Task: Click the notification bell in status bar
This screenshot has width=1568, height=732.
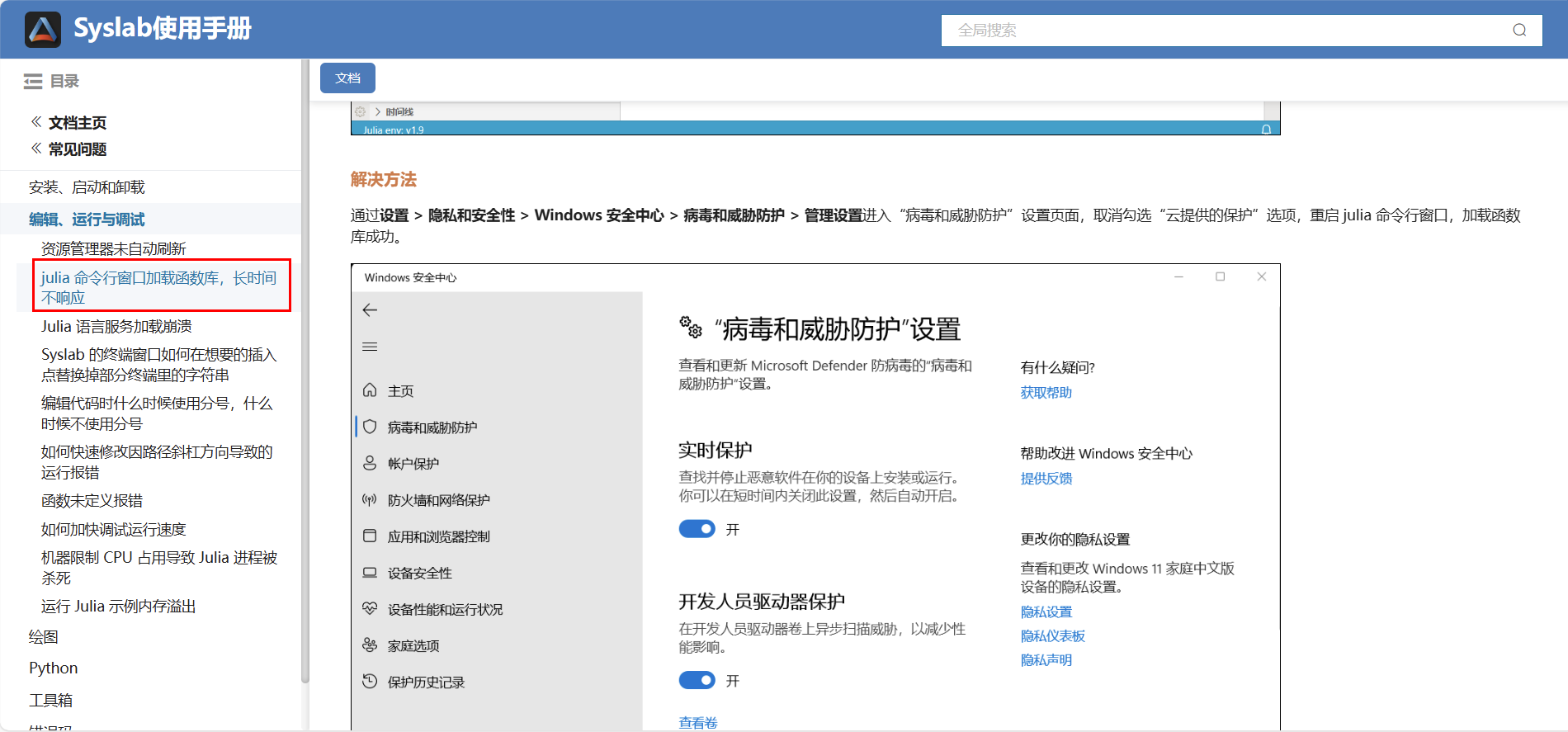Action: click(1266, 130)
